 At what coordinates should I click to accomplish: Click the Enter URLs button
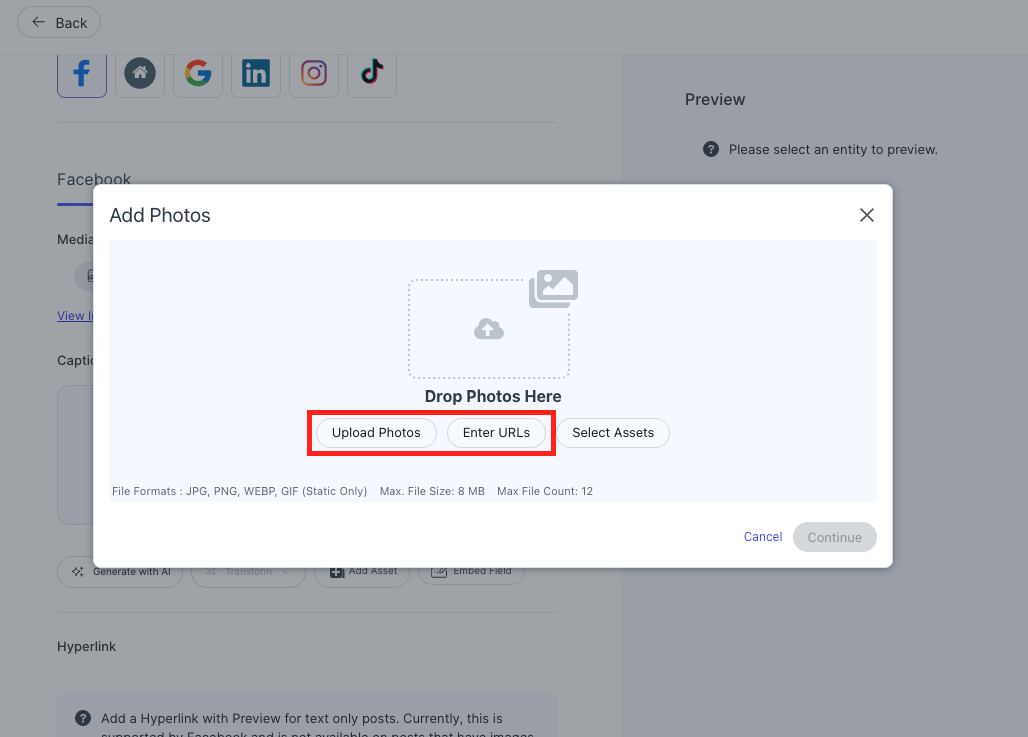(496, 433)
